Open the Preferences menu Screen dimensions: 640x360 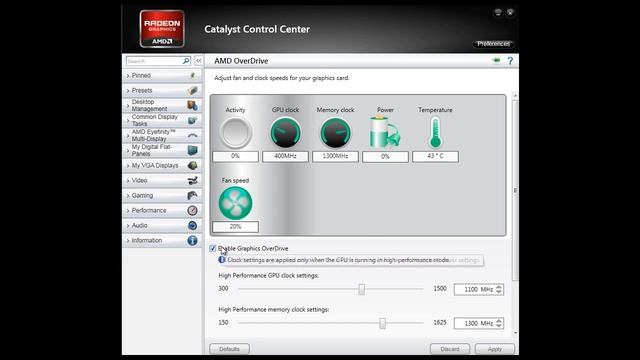click(x=493, y=44)
